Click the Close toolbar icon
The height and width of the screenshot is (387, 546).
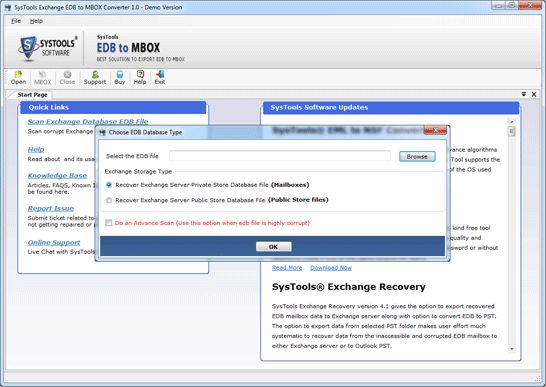point(67,77)
